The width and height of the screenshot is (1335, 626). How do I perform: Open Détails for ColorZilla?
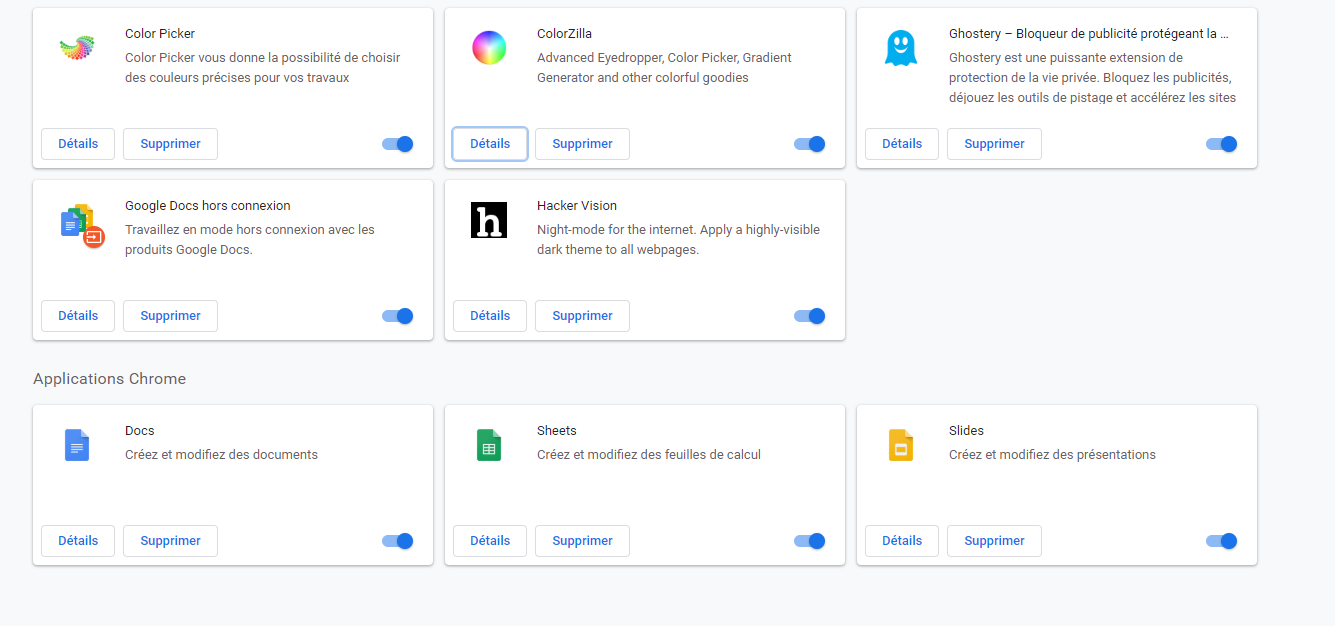490,144
